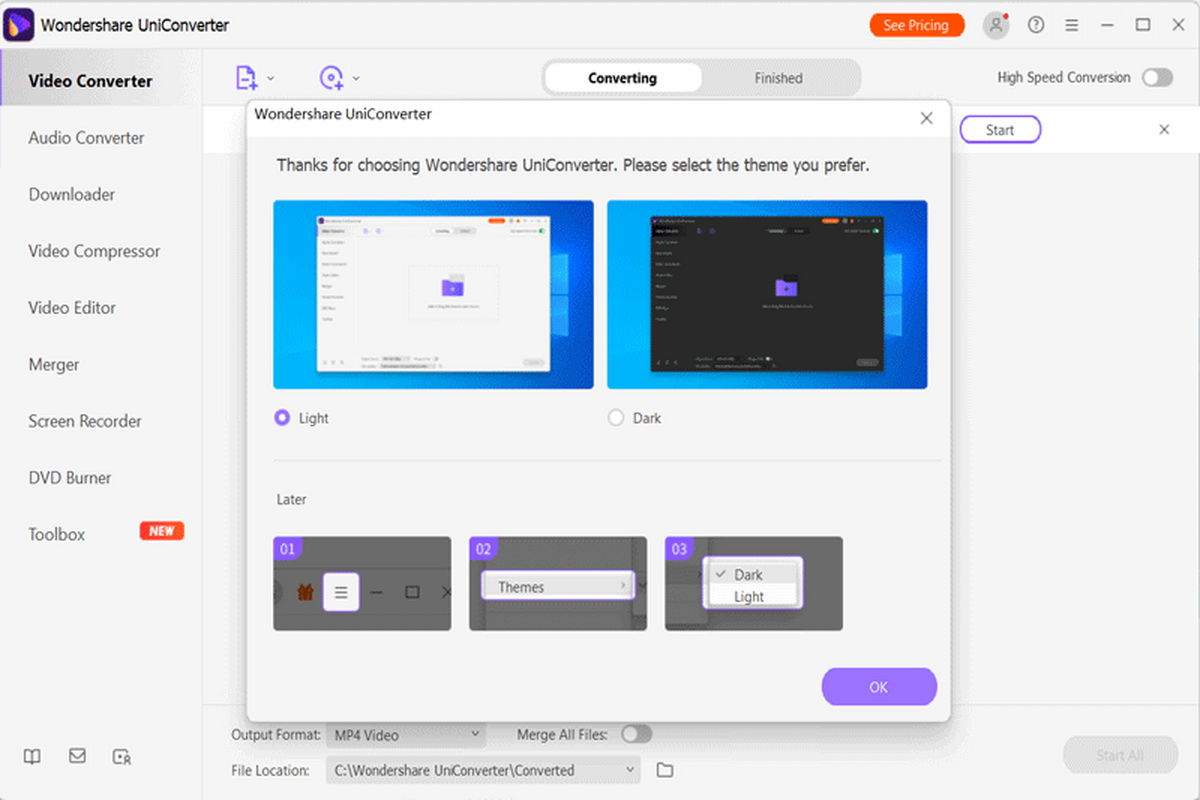1200x800 pixels.
Task: Click the Light theme preview image
Action: click(x=433, y=294)
